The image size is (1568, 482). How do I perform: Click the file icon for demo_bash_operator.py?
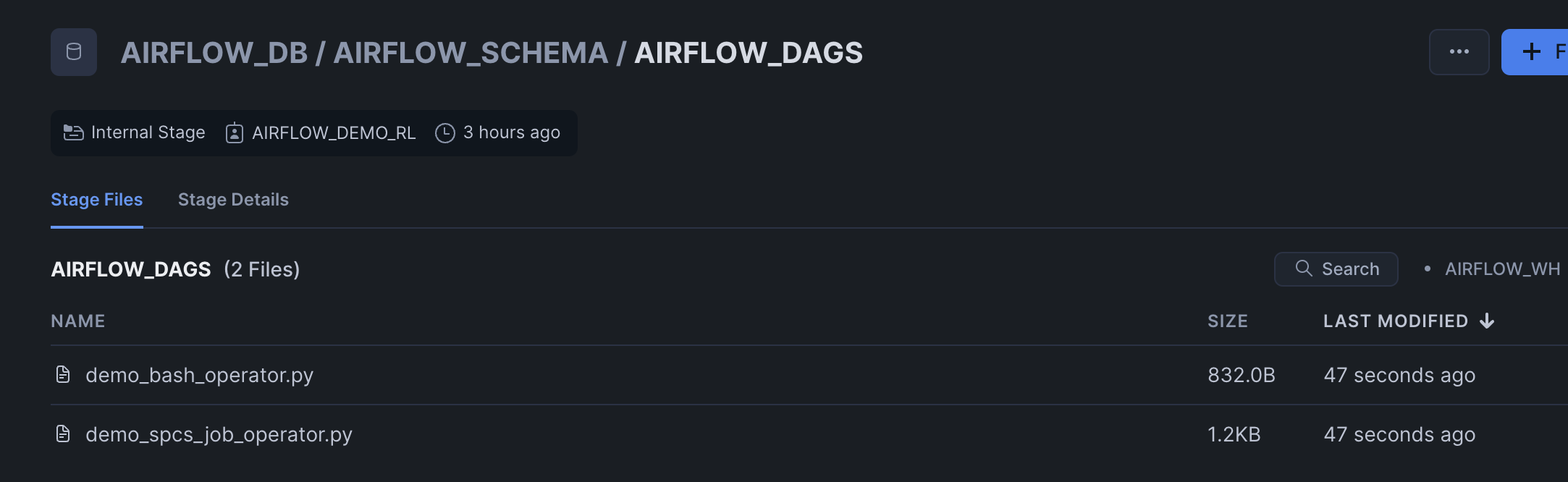(62, 374)
